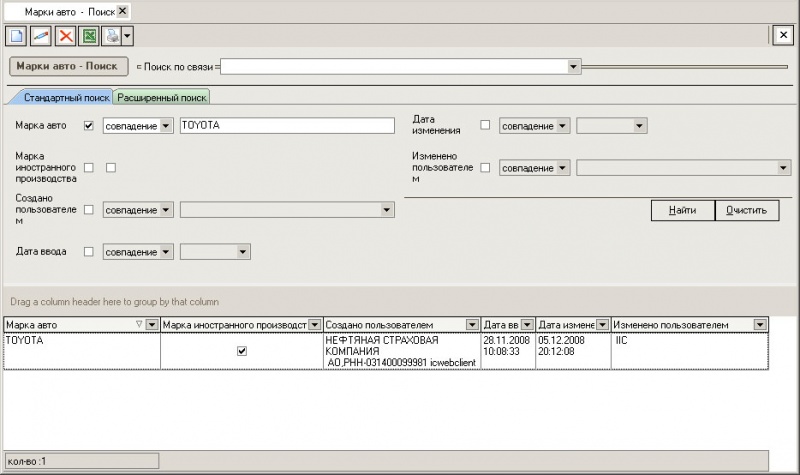The image size is (800, 475).
Task: Expand the 'Поиск по связи' combo box
Action: tap(573, 67)
